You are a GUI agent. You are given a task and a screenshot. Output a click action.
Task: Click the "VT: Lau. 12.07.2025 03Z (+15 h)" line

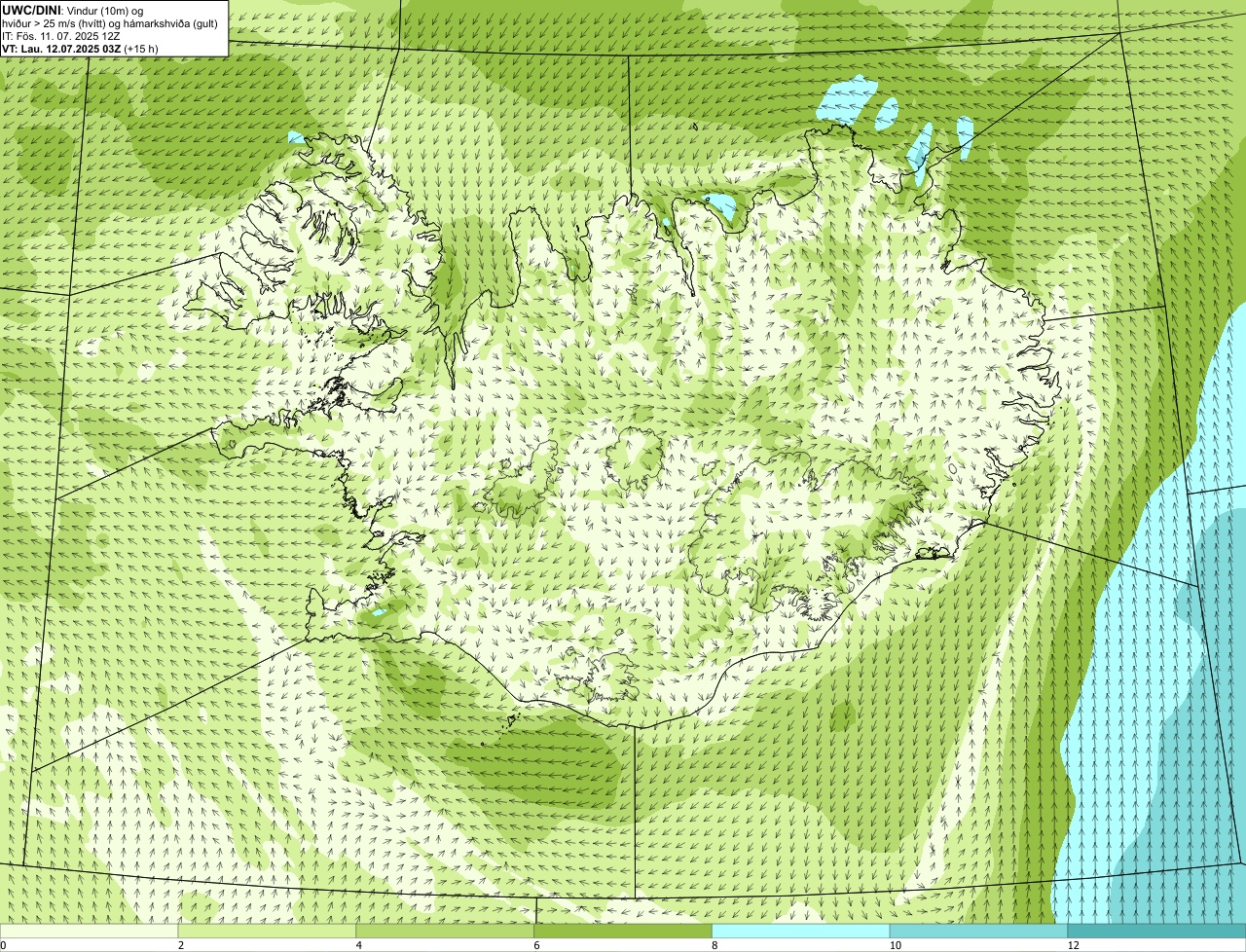click(80, 48)
